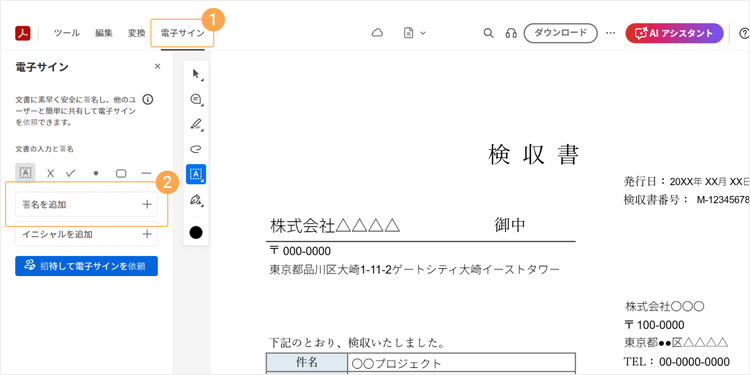
Task: Click the 検収書番号 label
Action: click(656, 200)
